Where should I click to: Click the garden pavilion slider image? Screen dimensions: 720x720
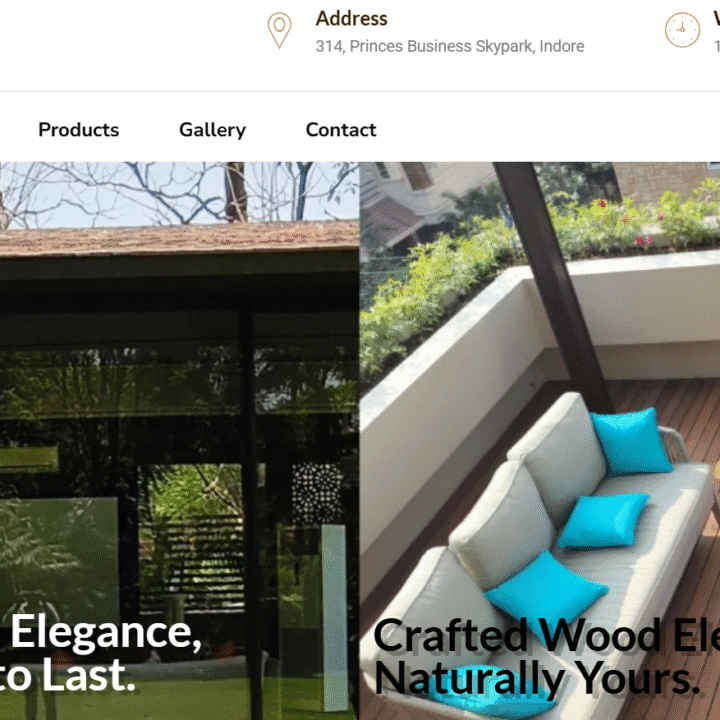coord(179,441)
